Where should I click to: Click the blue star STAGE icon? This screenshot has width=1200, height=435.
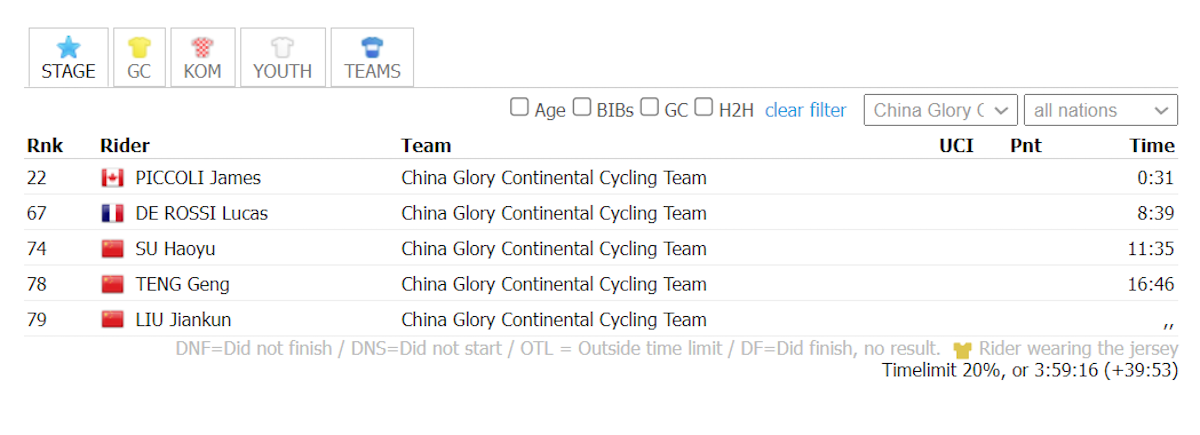(x=68, y=47)
